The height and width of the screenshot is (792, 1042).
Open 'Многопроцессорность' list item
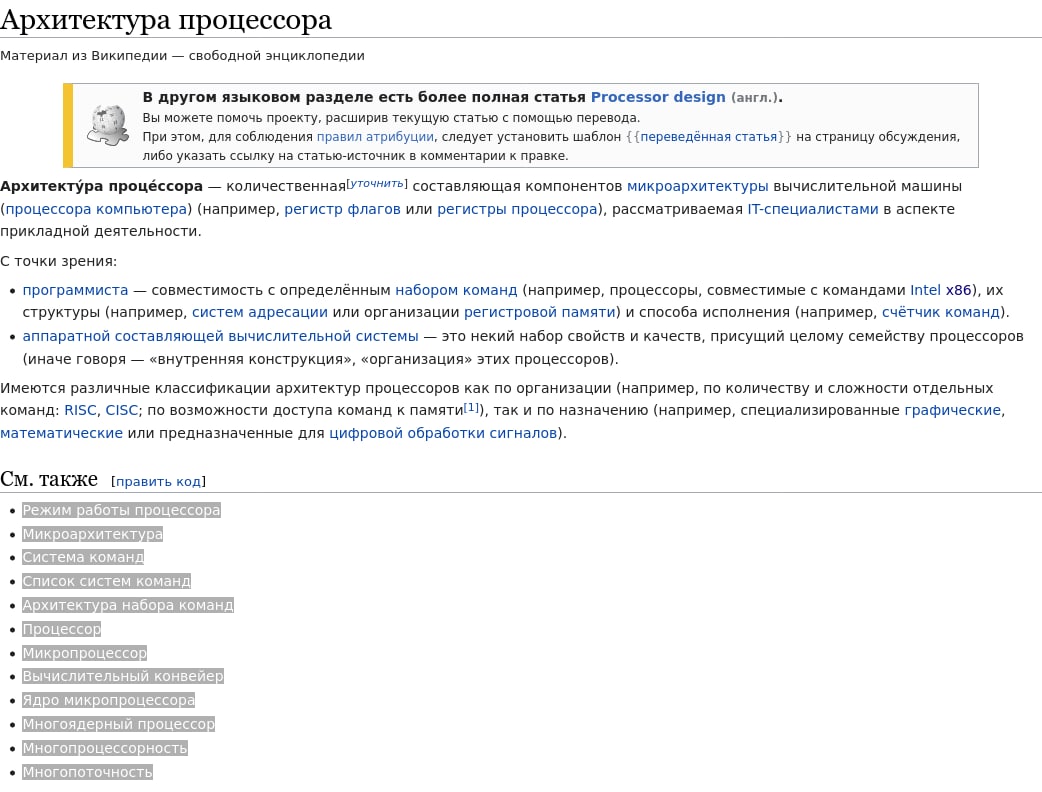[x=105, y=748]
